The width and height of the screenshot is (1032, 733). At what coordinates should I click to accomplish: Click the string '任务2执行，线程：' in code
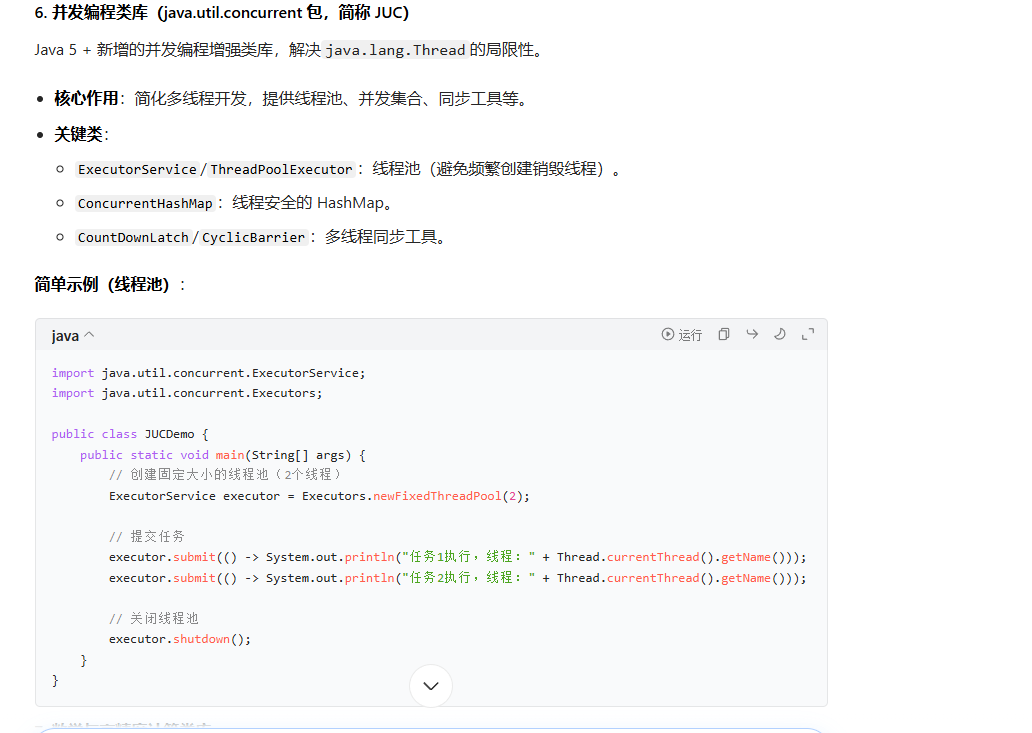point(469,578)
